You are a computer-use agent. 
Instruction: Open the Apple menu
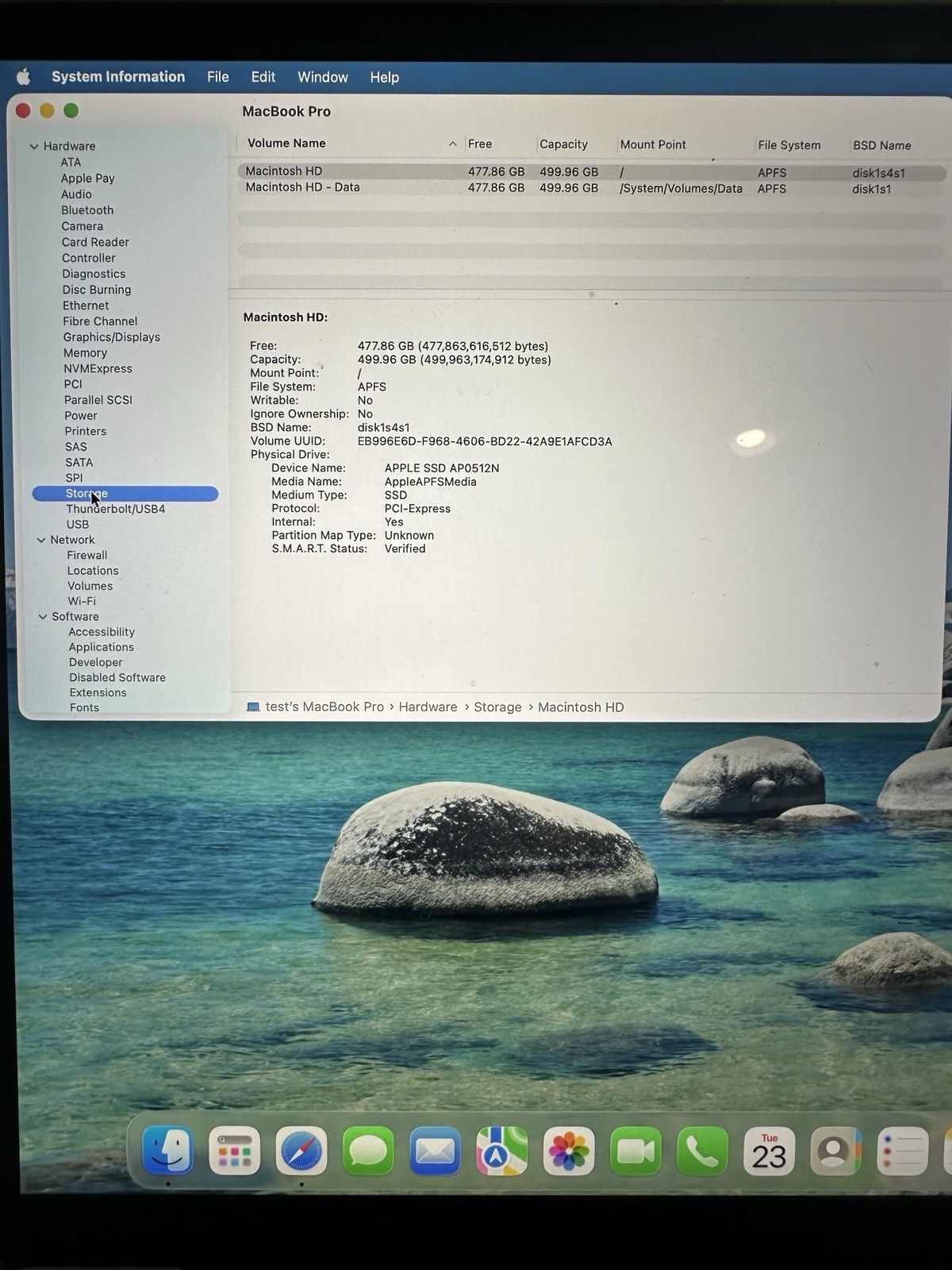pos(24,77)
